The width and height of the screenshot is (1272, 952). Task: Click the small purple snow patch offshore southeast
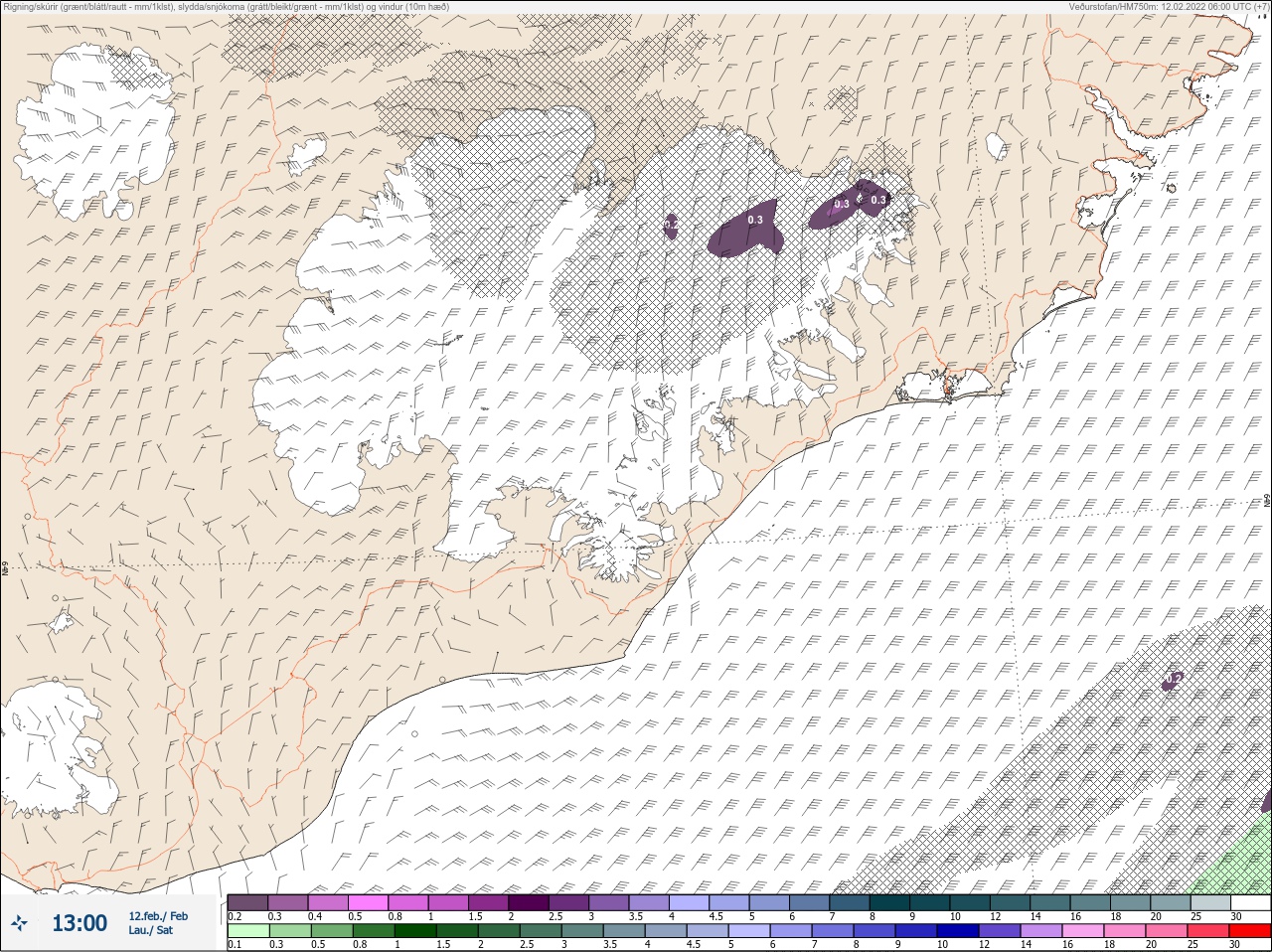coord(1173,681)
